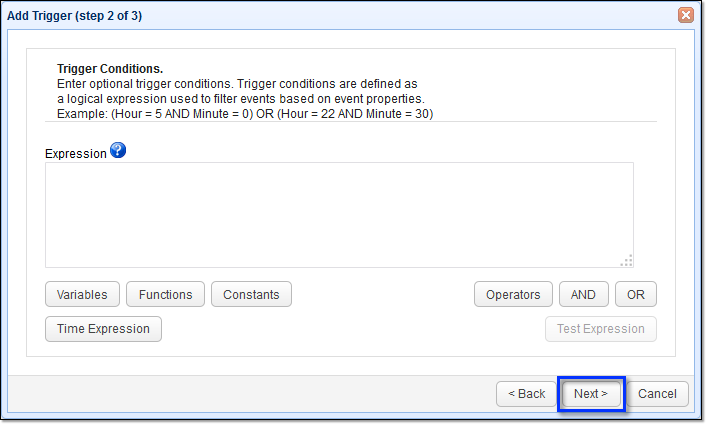Click the Expression field label
Image resolution: width=706 pixels, height=424 pixels.
(x=75, y=154)
